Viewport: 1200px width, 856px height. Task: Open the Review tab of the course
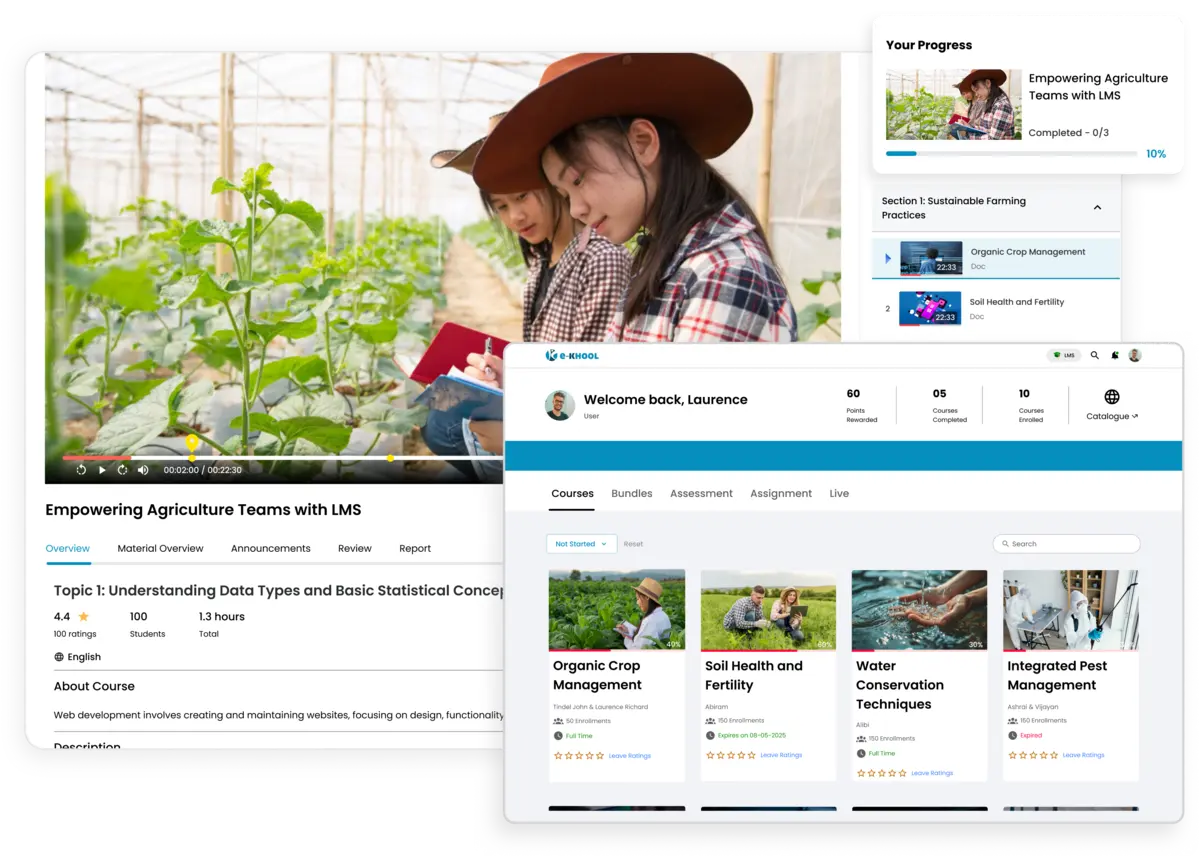(x=355, y=548)
